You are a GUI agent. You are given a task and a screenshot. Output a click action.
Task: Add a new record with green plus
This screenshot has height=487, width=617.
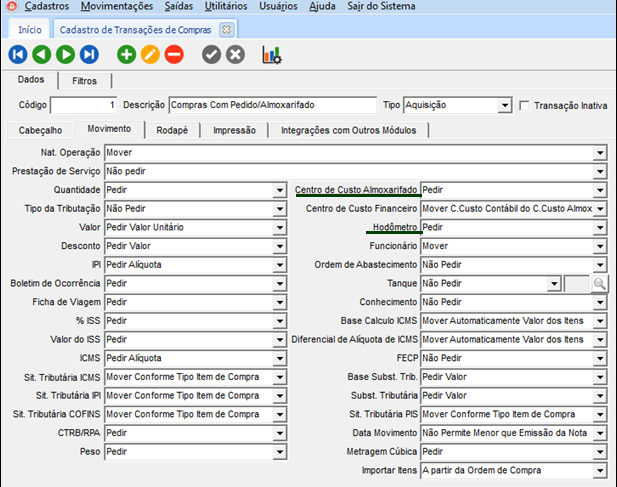(126, 55)
